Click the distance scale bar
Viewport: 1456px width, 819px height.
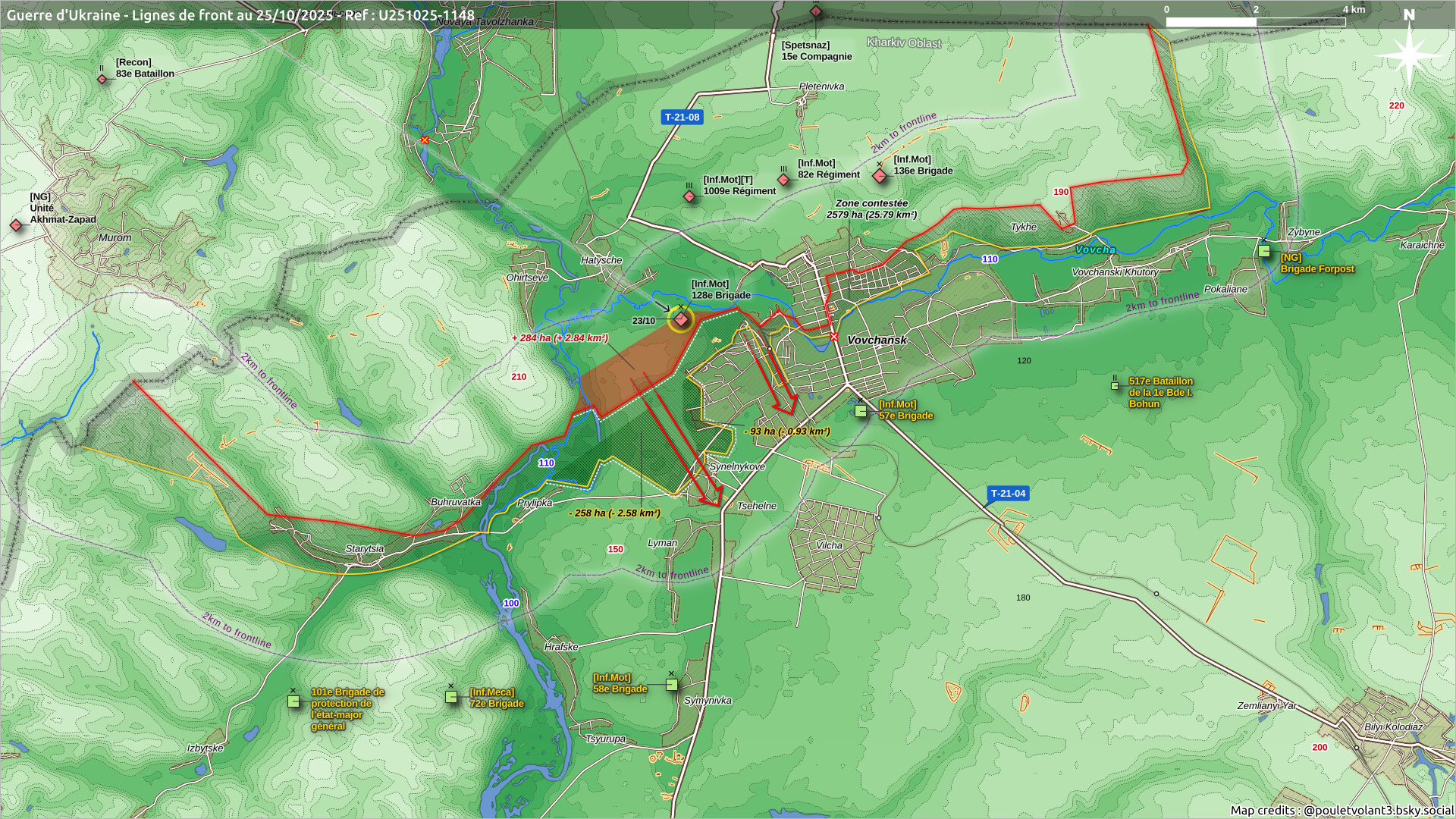[x=1255, y=22]
